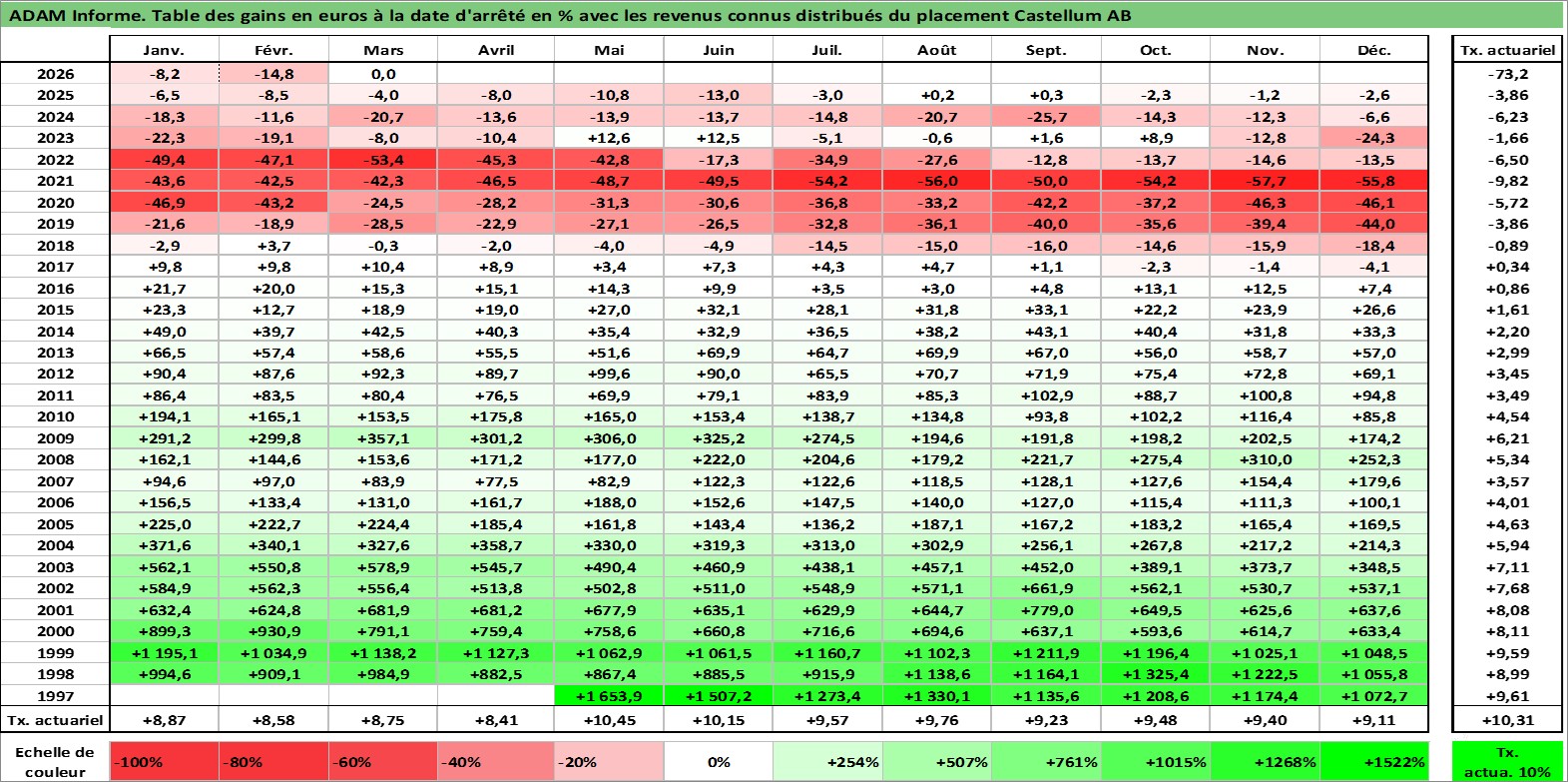
Task: Click the 1997 Juin cell showing +1 507,2
Action: (x=719, y=696)
